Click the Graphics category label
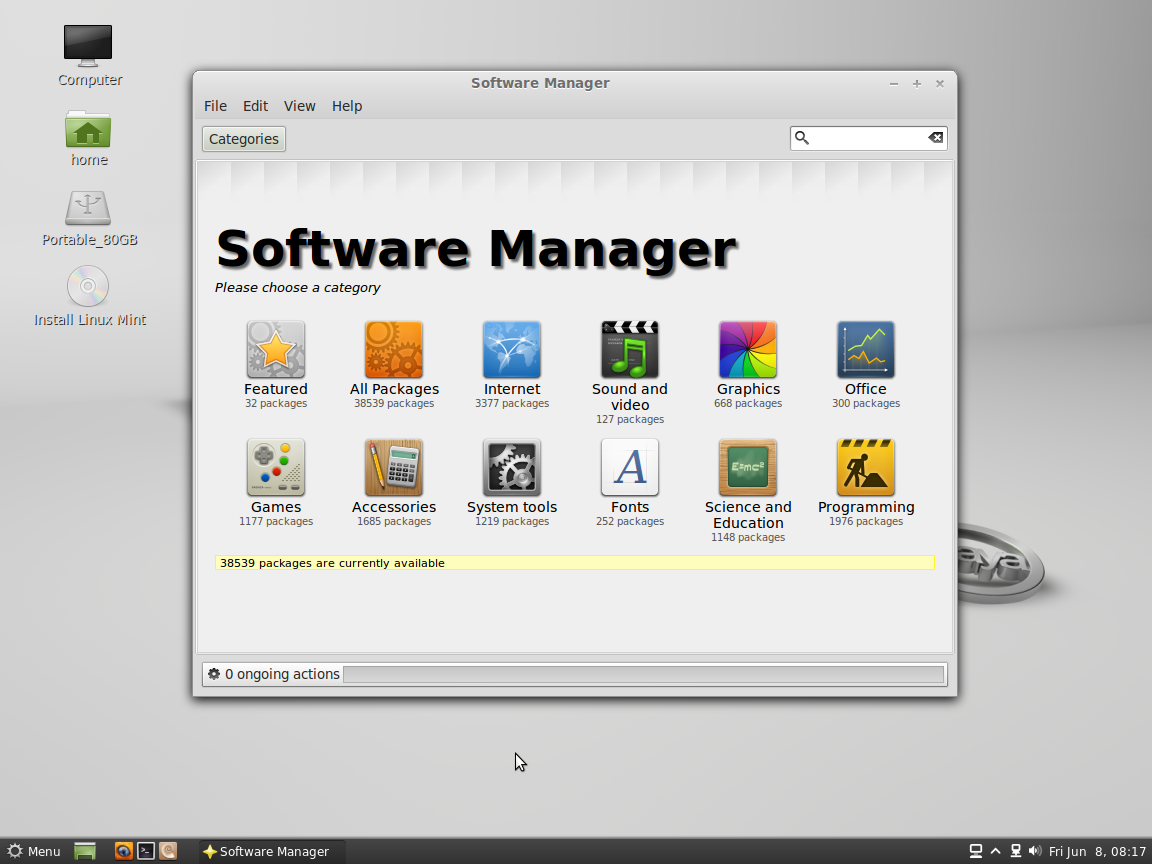 tap(748, 389)
